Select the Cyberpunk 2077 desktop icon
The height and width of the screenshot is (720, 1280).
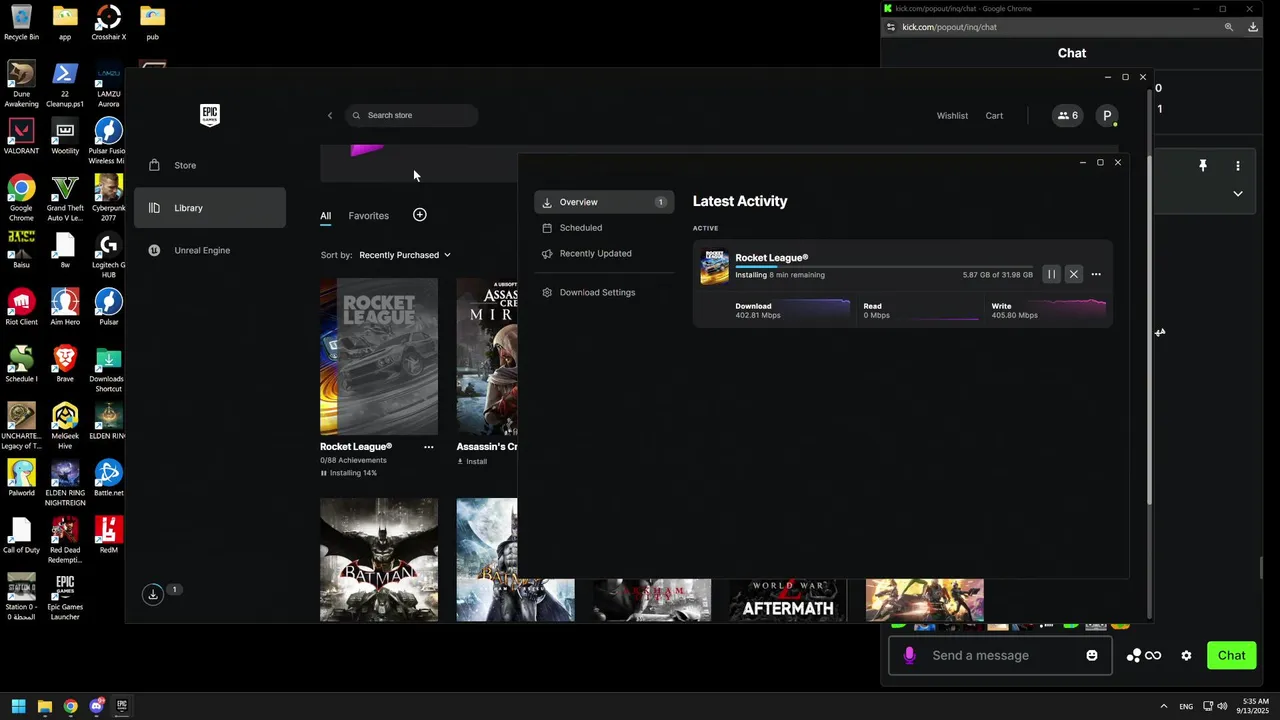click(108, 198)
